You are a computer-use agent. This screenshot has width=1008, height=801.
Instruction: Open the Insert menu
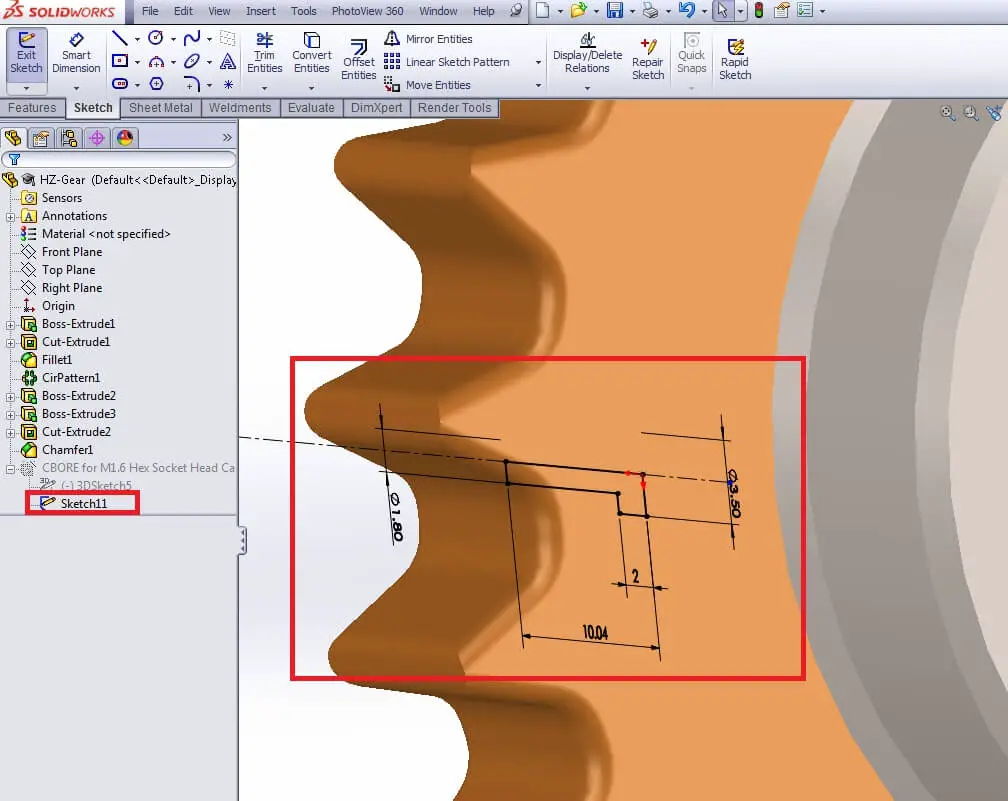point(261,11)
